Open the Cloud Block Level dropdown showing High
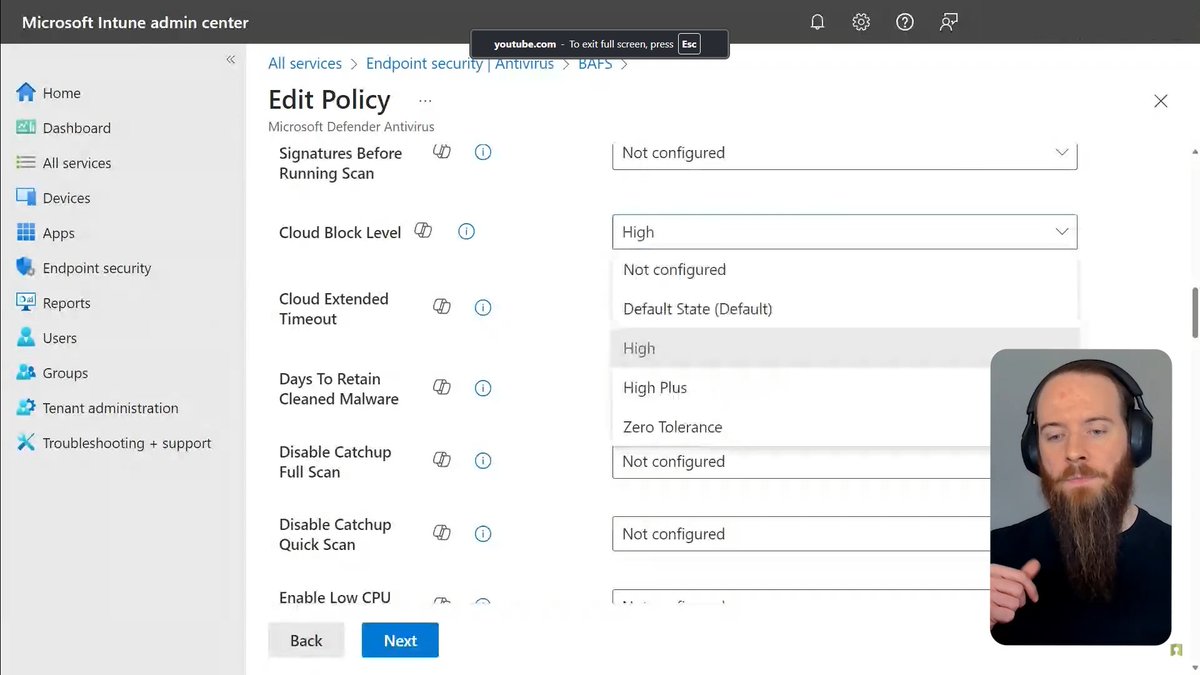 point(845,232)
